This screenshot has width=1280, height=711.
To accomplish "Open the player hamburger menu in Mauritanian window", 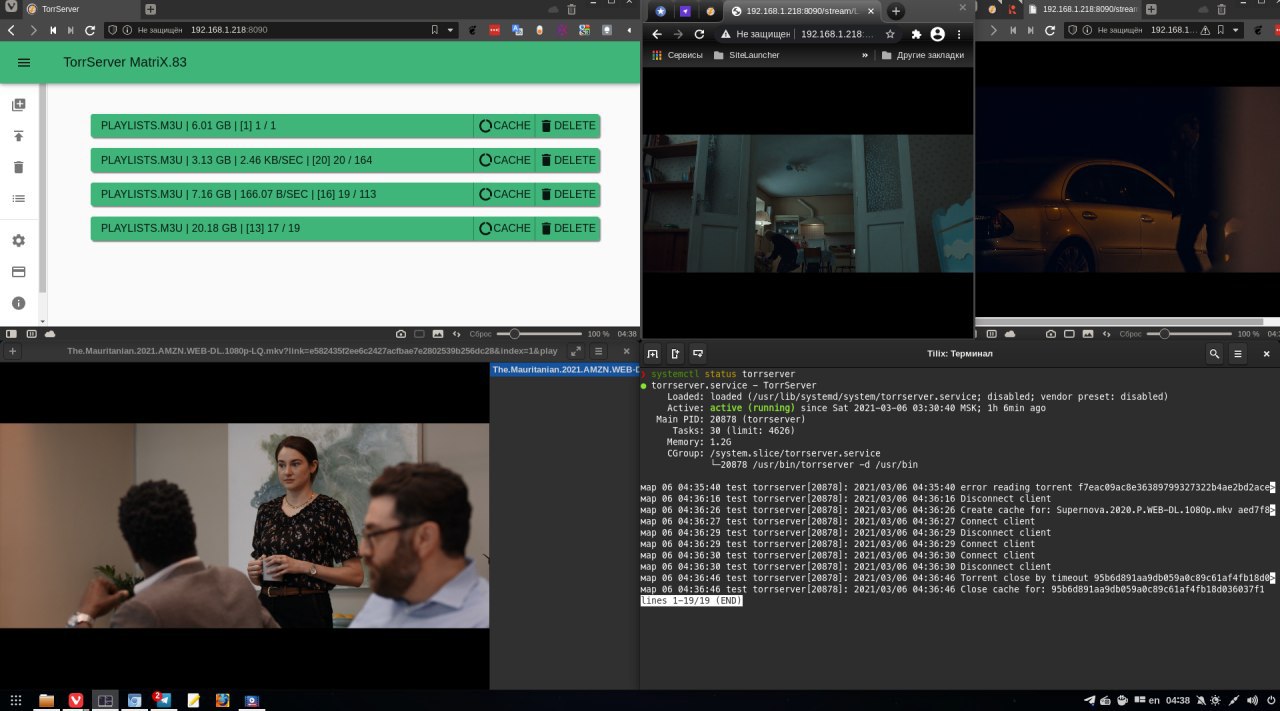I will click(x=599, y=351).
